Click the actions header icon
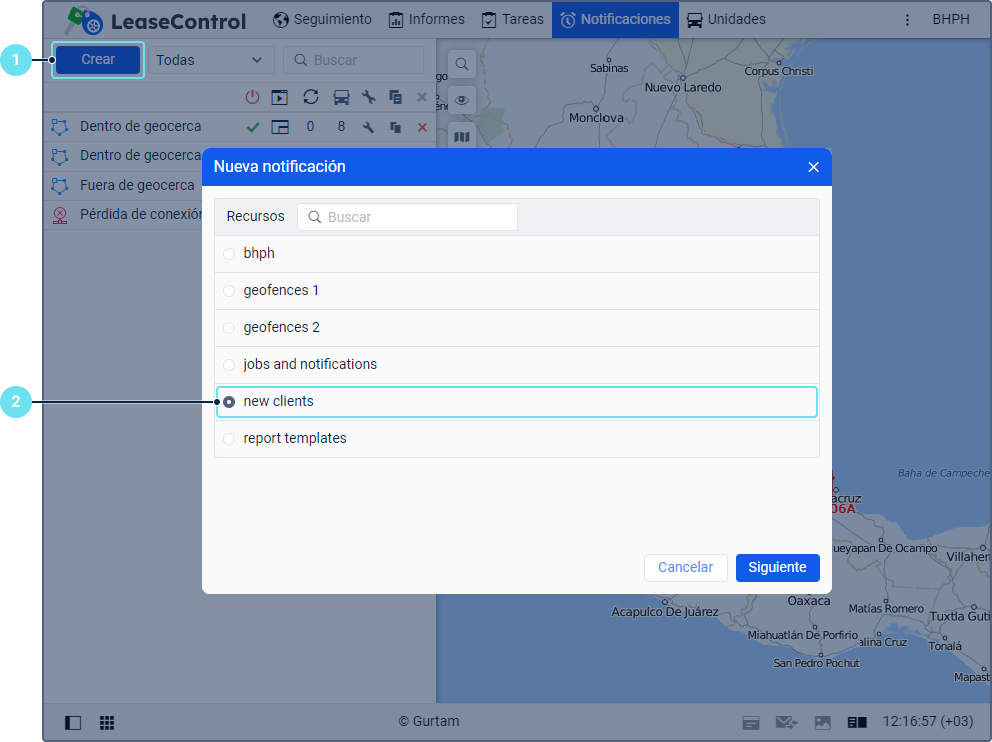Viewport: 992px width, 742px height. 280,97
